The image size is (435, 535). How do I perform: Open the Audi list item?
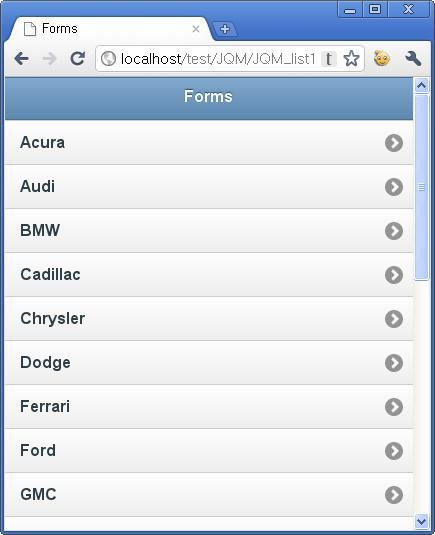point(209,187)
